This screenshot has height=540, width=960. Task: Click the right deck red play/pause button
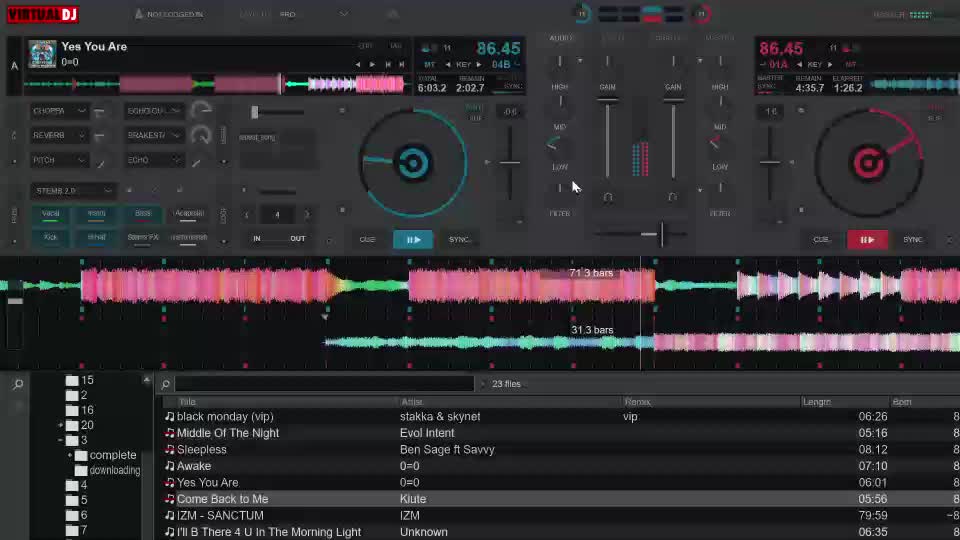pos(867,239)
